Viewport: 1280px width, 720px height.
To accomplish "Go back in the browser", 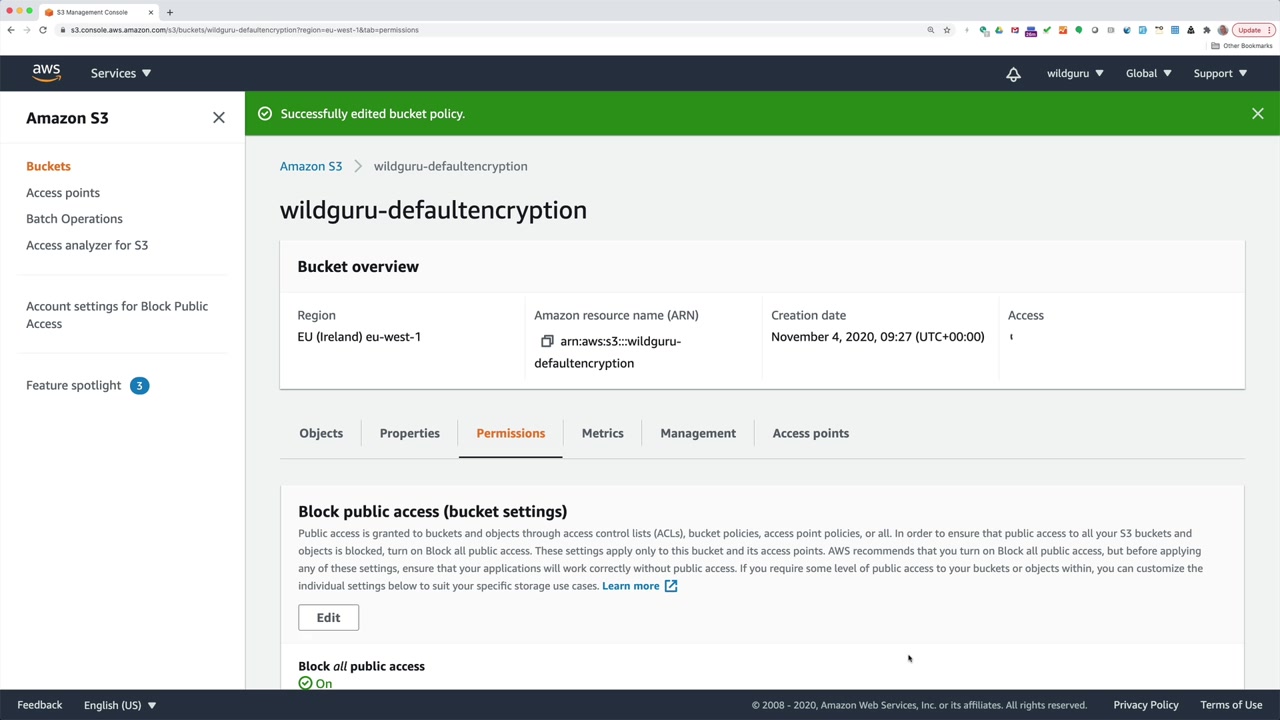I will (x=11, y=30).
